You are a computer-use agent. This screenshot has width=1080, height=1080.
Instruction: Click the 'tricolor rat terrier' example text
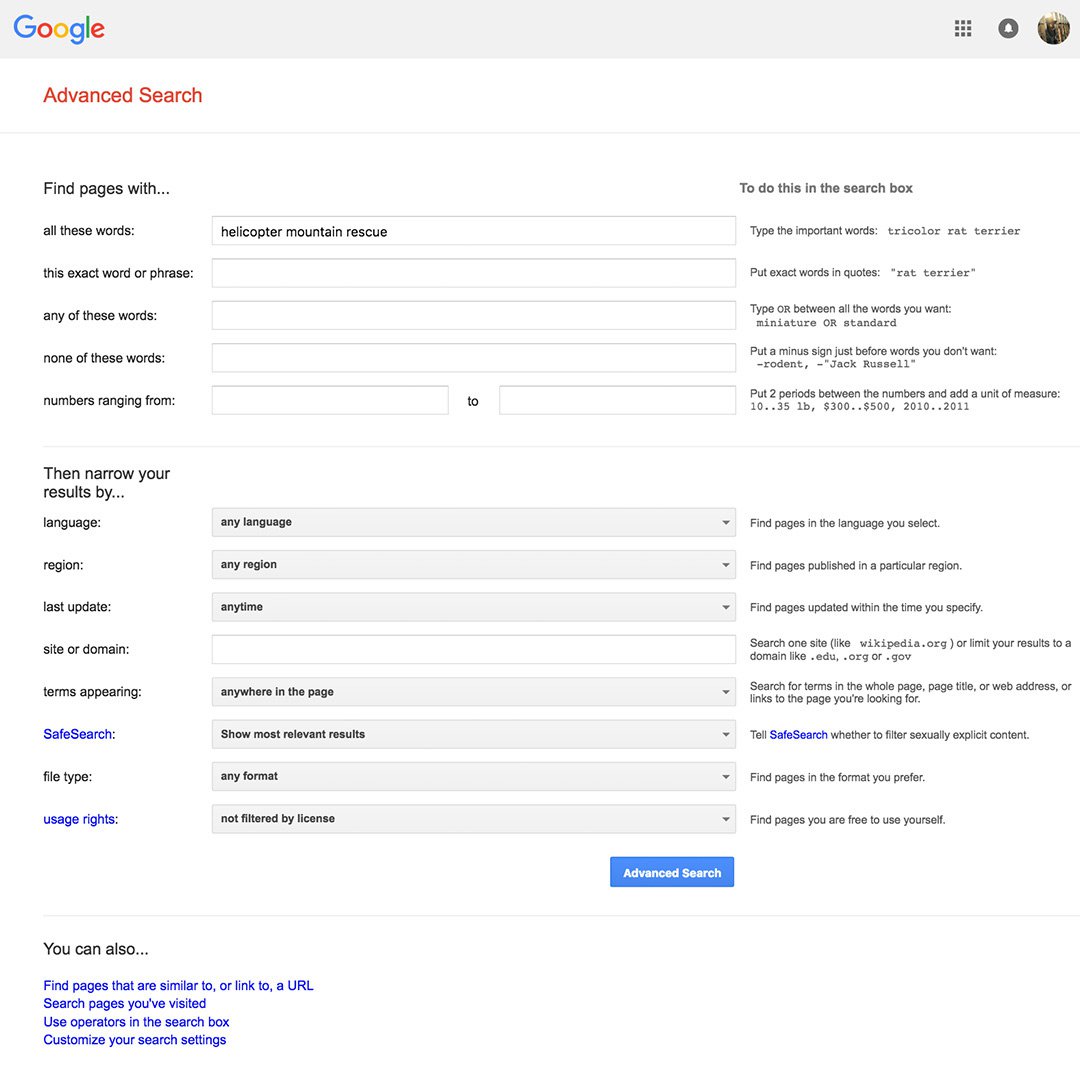[x=953, y=231]
